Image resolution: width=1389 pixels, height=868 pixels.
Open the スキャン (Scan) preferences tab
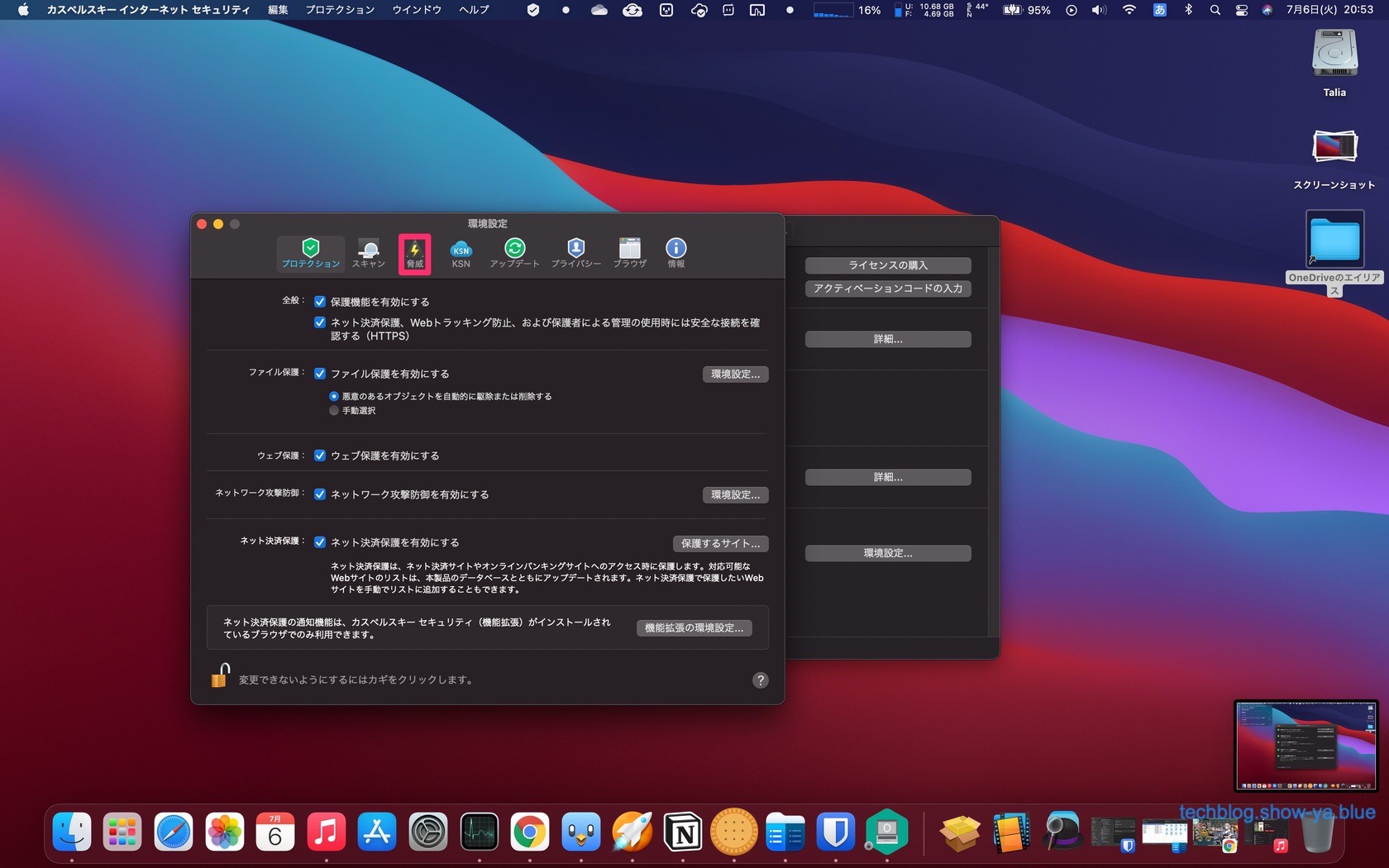(369, 252)
